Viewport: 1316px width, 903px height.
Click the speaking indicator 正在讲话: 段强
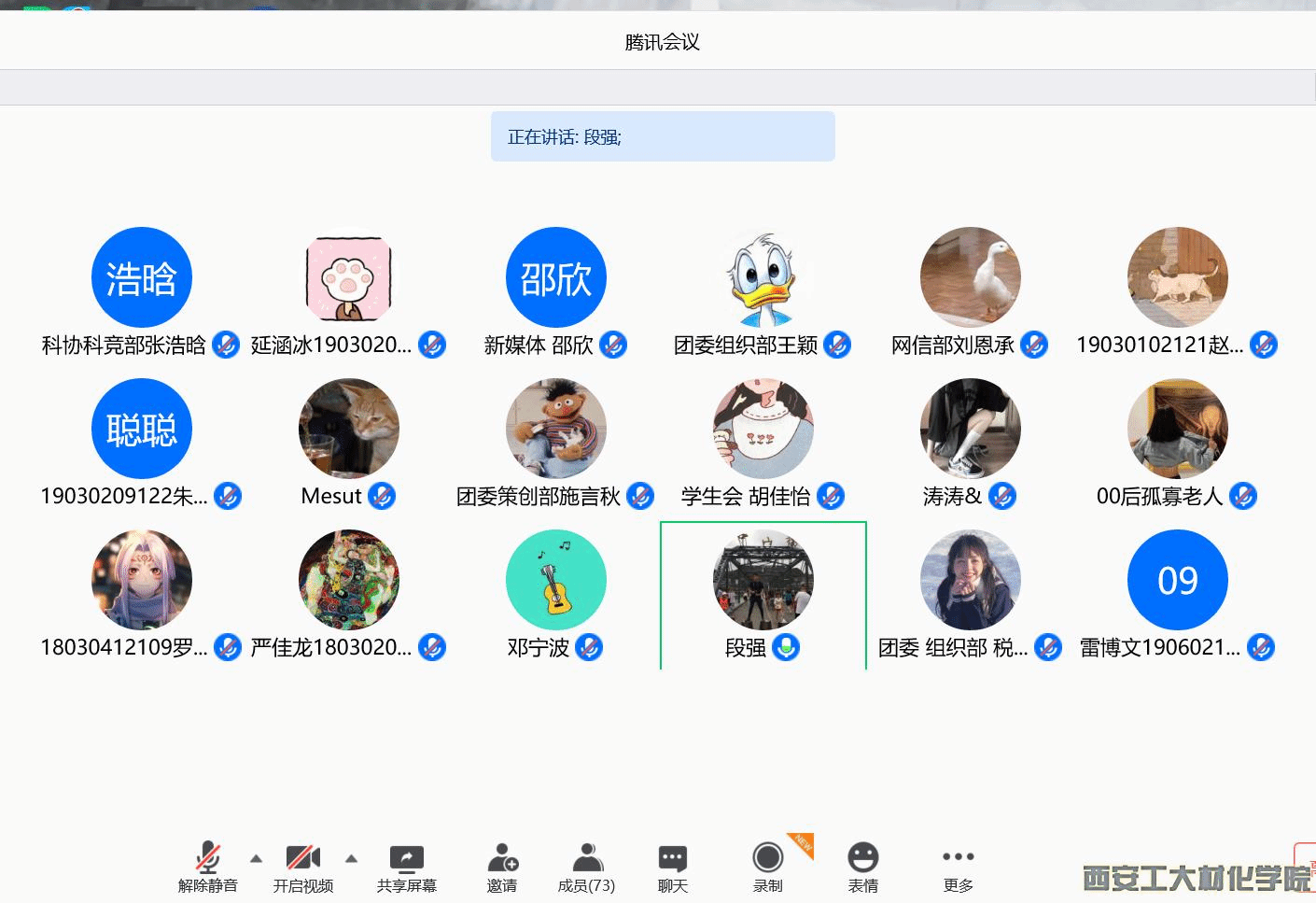pos(663,137)
